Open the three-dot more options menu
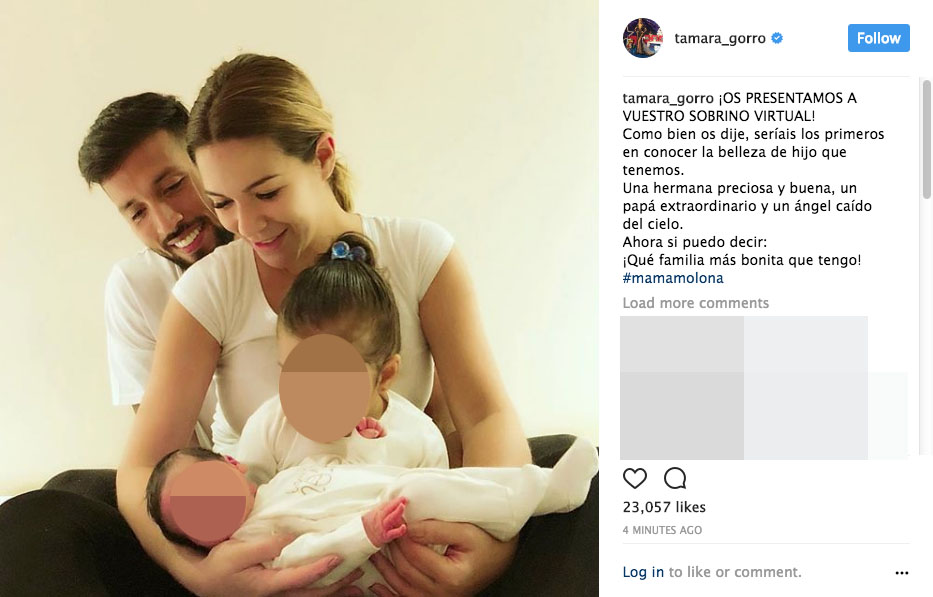The width and height of the screenshot is (933, 597). tap(901, 573)
